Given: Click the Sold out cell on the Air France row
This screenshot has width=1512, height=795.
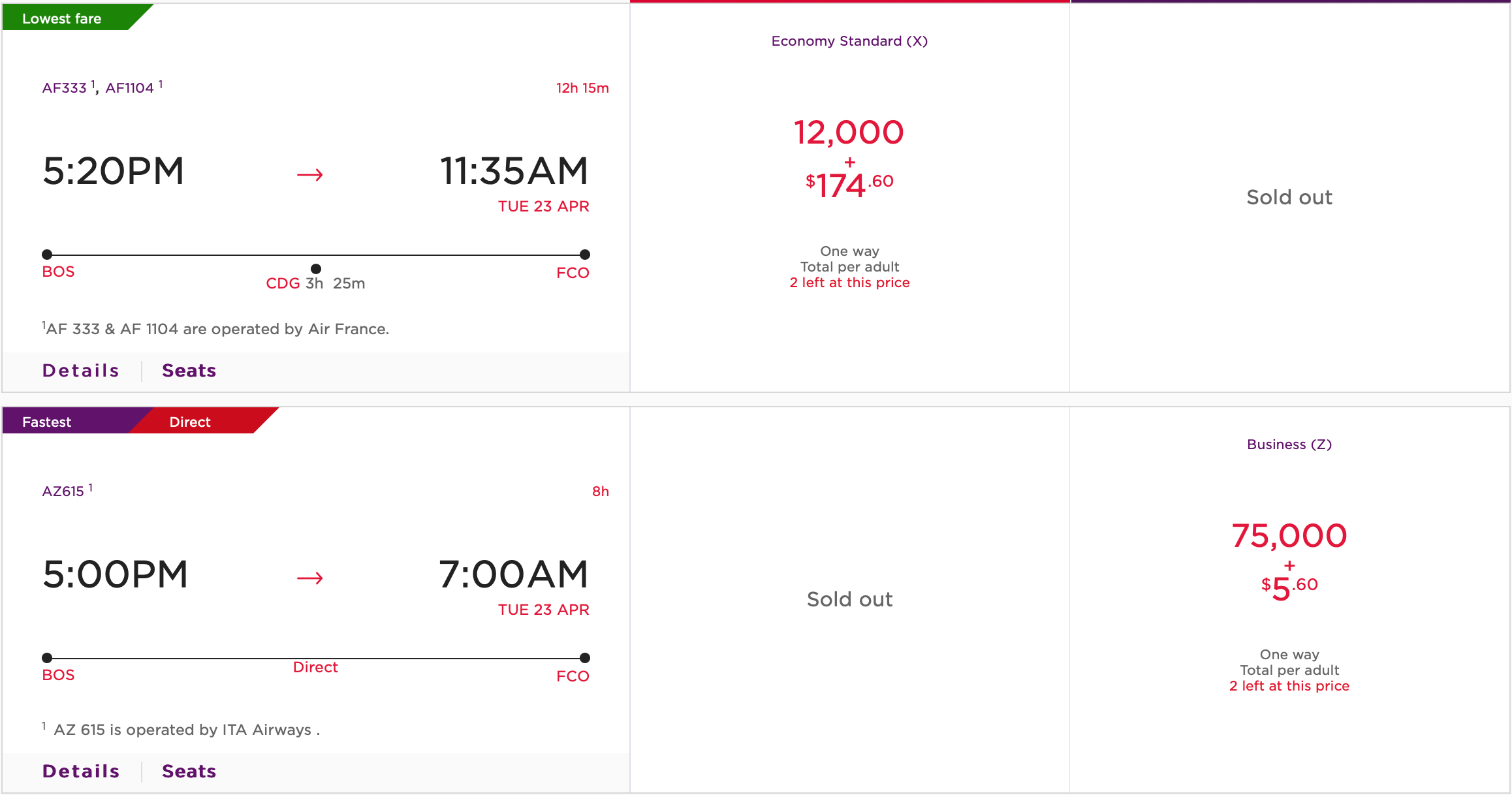Looking at the screenshot, I should [x=1289, y=197].
